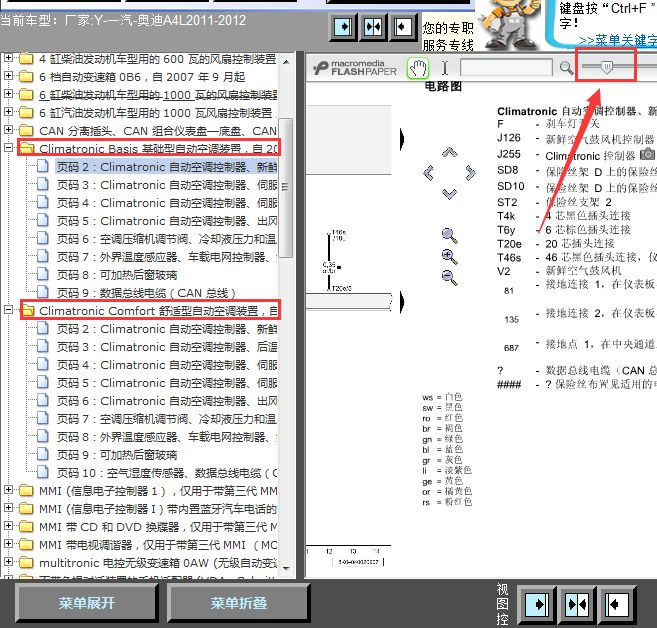Open Comfort 页码 3 Climatronic 后温 page

tap(167, 347)
